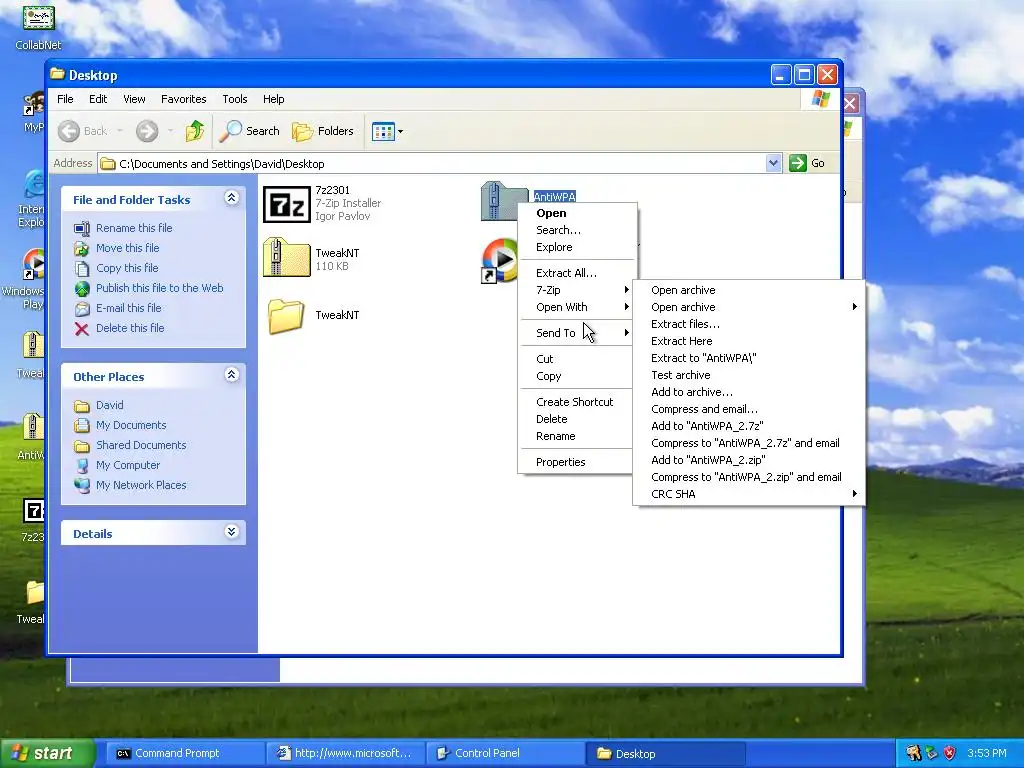Go up one folder level
The width and height of the screenshot is (1024, 768).
click(195, 131)
